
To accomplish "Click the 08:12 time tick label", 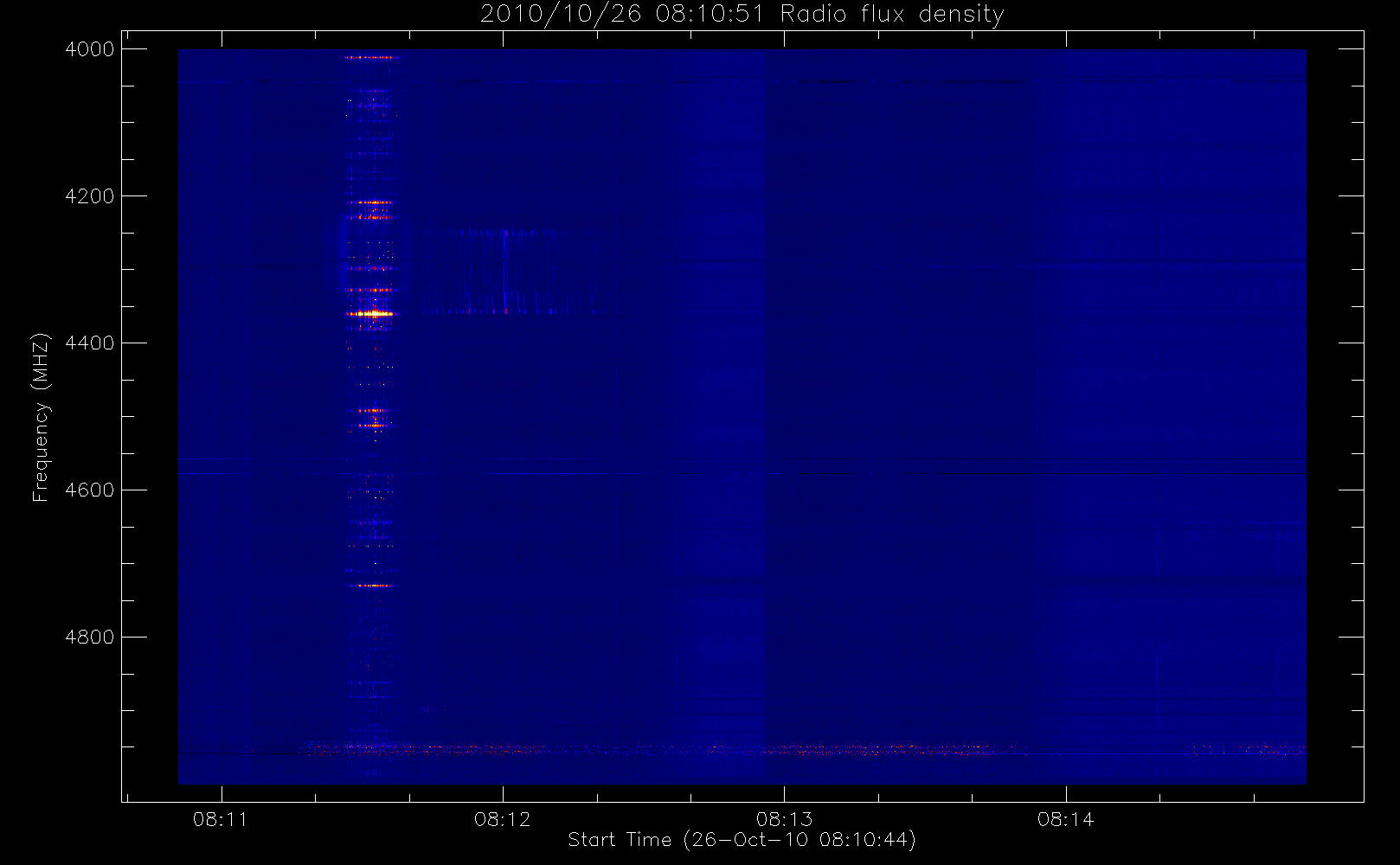I will coord(502,819).
